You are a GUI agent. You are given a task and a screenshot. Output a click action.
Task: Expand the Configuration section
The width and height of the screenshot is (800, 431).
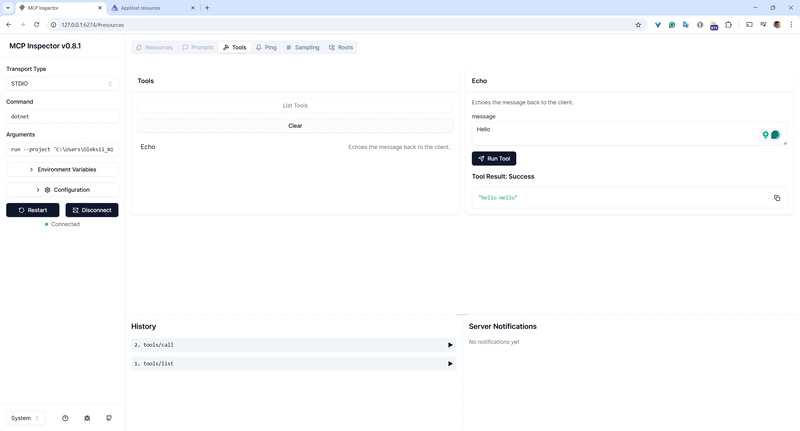62,190
